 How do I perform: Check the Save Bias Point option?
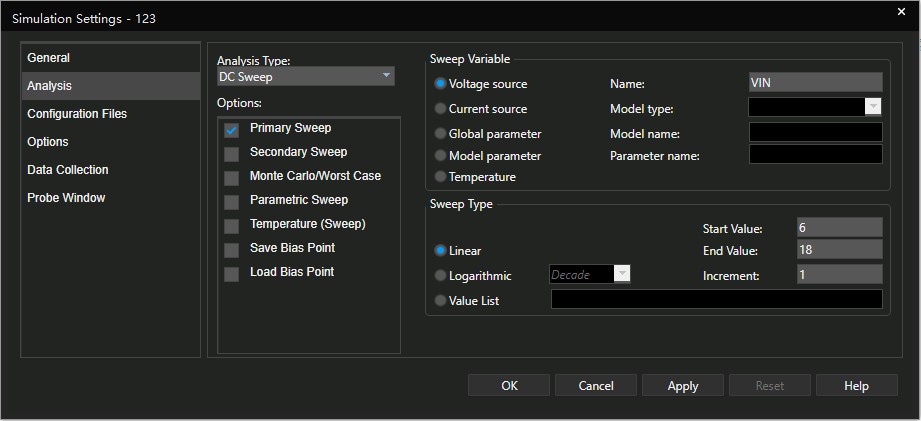231,250
